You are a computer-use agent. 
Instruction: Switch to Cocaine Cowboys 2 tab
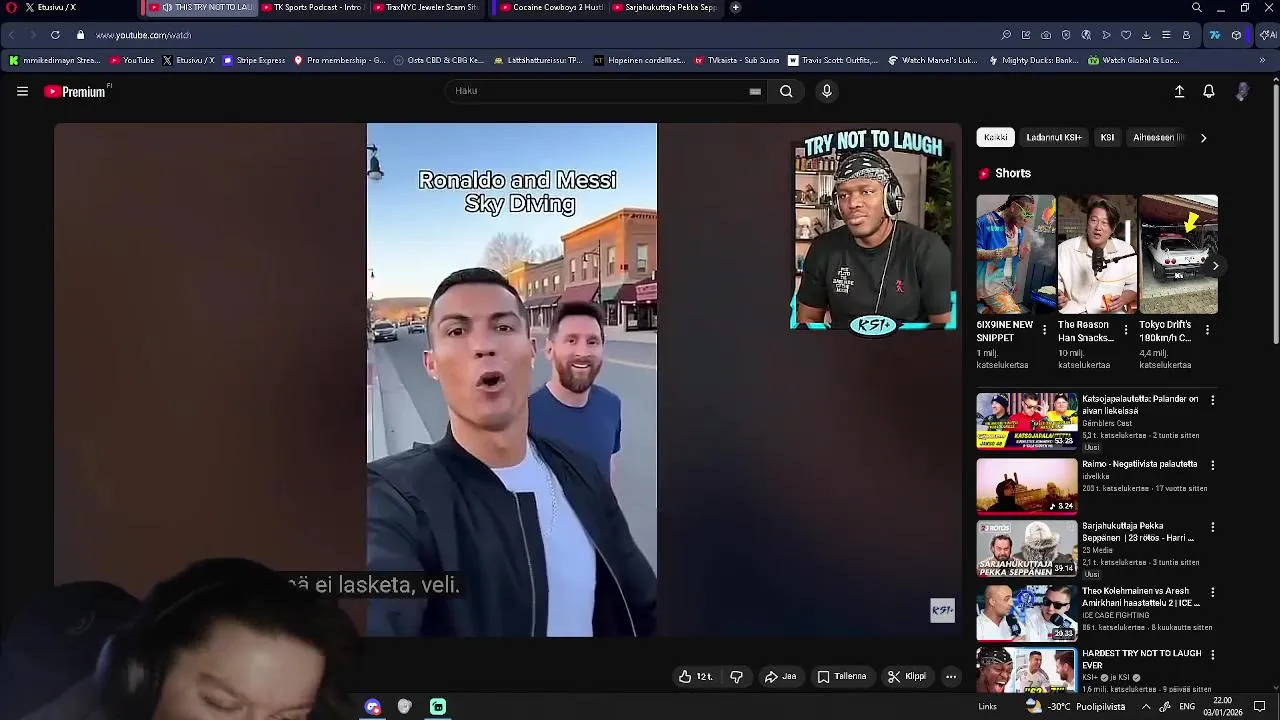(552, 7)
